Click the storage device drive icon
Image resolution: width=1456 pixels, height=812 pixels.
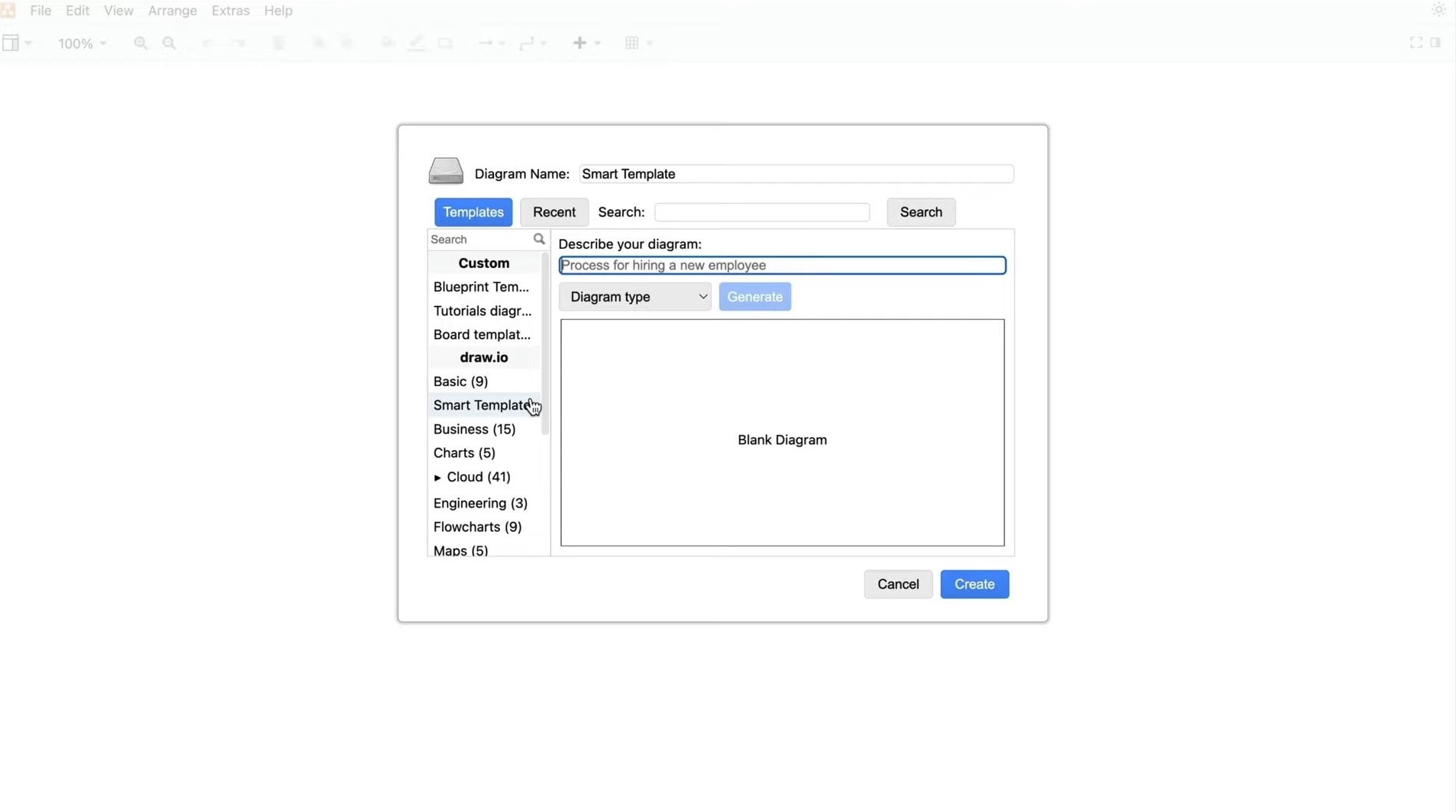446,171
